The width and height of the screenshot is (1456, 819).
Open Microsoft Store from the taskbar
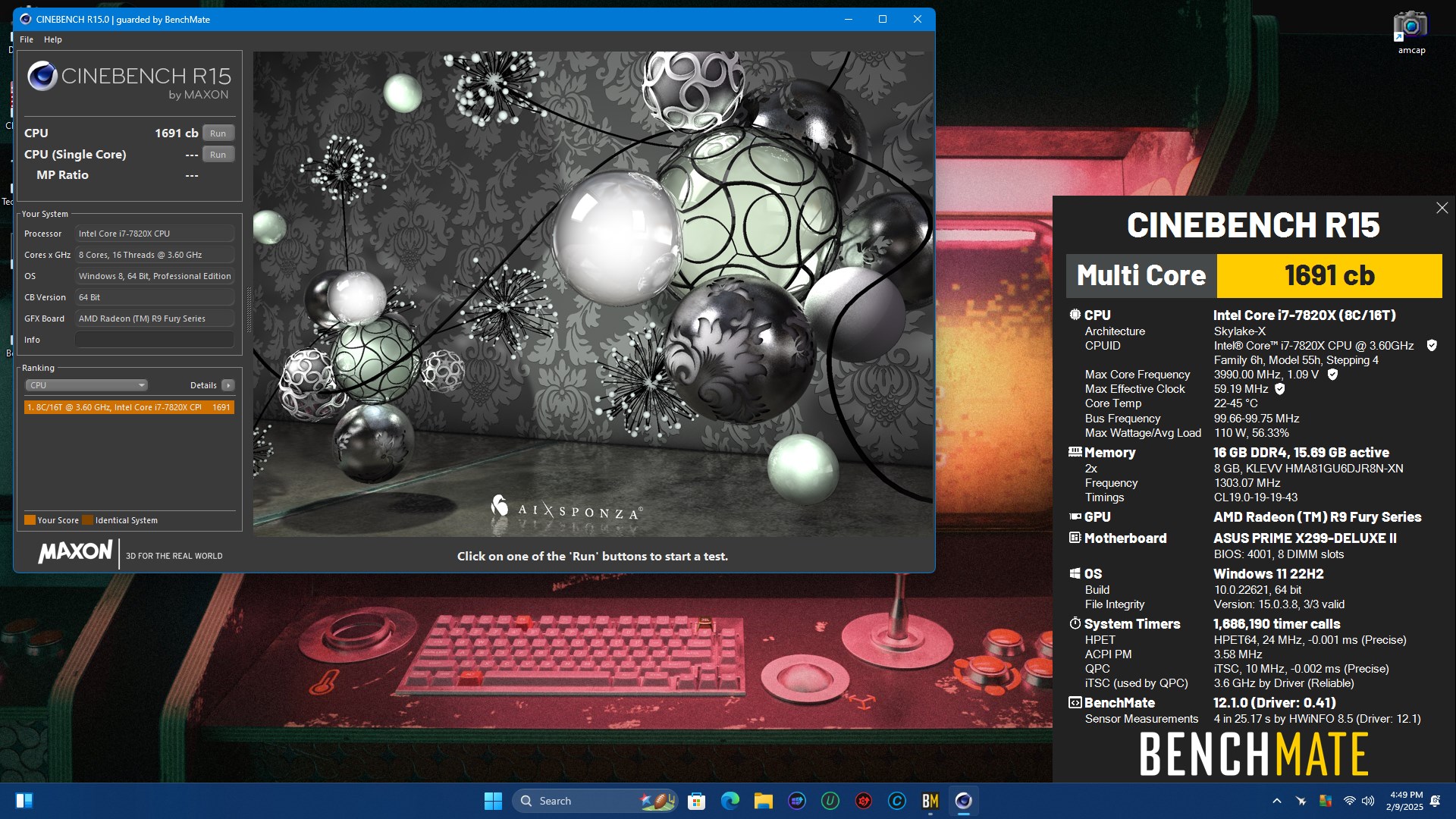[x=697, y=801]
